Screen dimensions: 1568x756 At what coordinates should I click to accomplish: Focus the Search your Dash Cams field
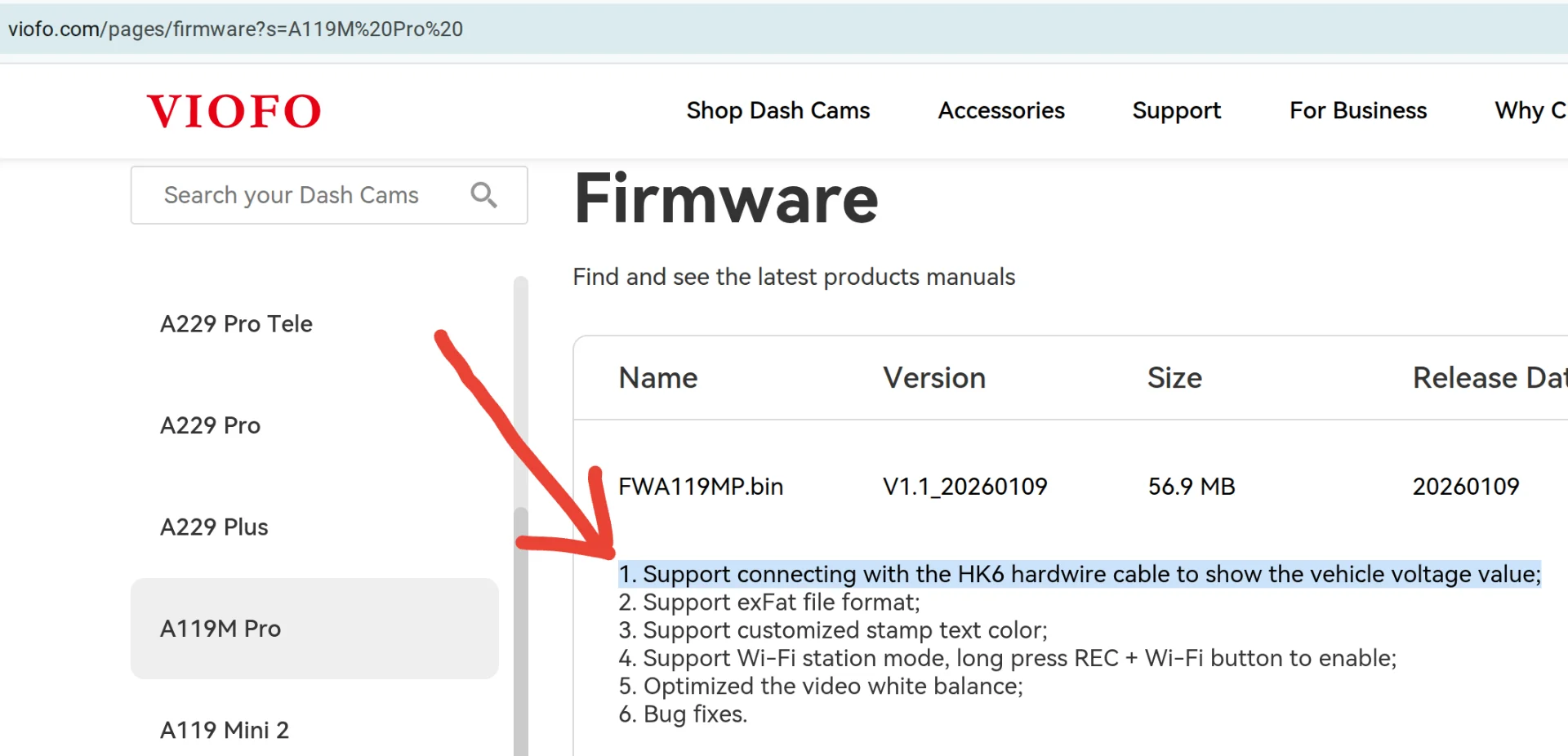coord(329,195)
